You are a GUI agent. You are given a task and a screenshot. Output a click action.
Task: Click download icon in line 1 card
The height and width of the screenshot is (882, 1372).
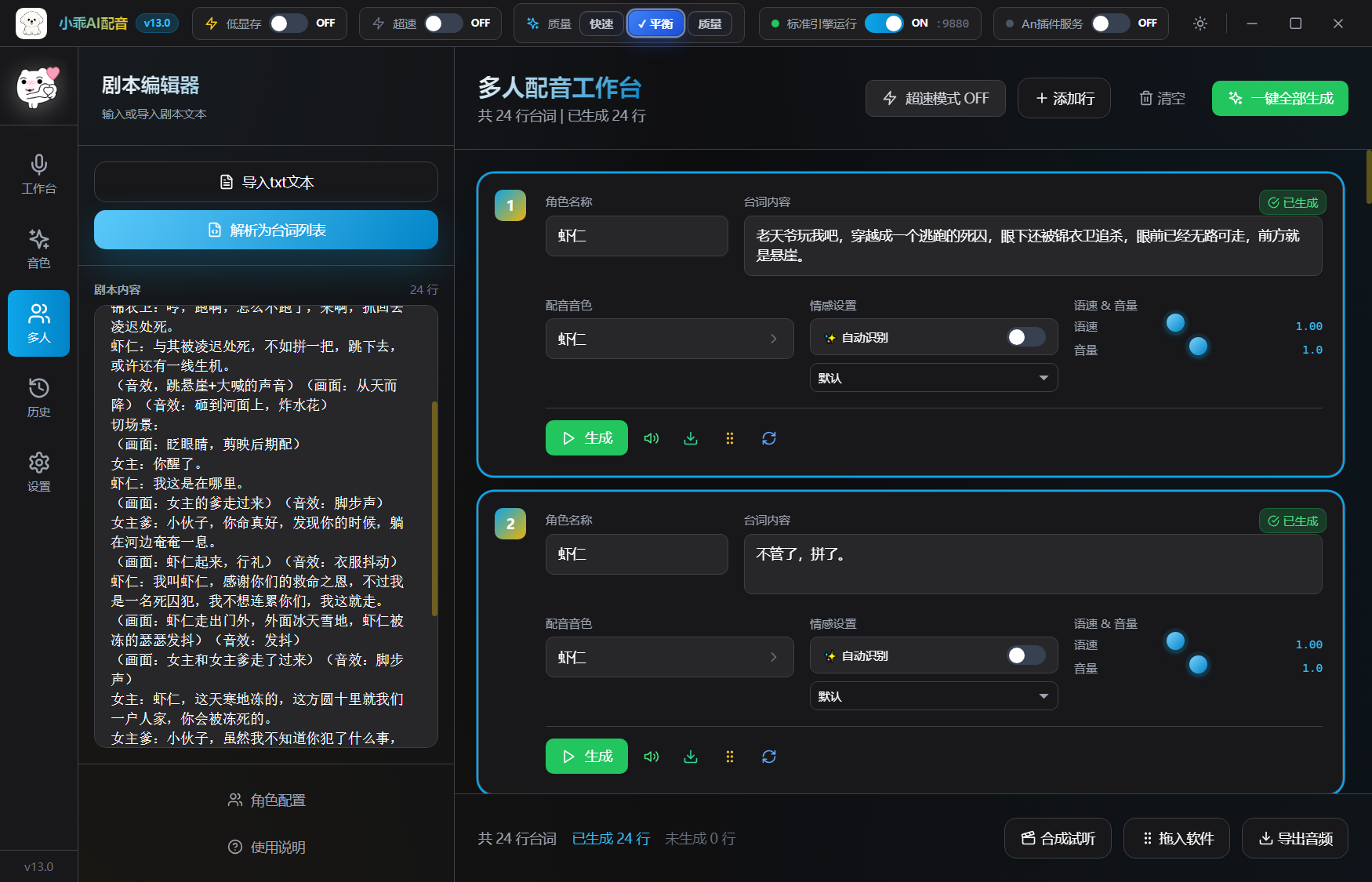[690, 438]
